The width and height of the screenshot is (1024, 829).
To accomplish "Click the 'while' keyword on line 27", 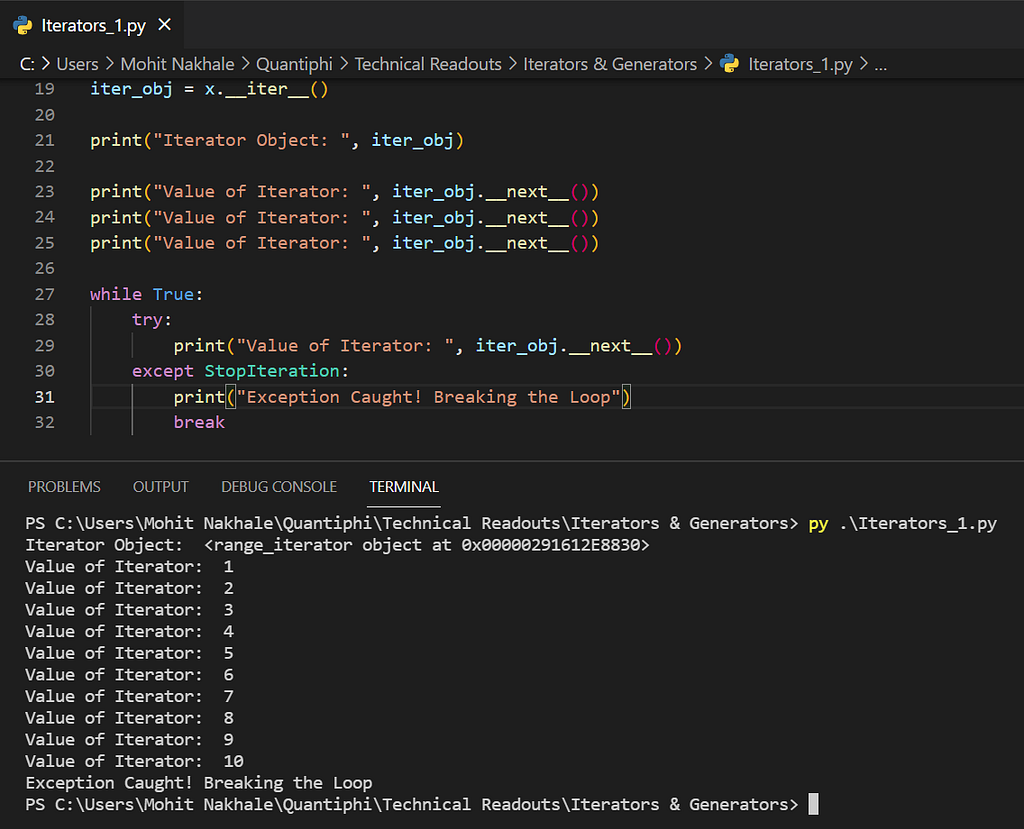I will click(x=116, y=295).
